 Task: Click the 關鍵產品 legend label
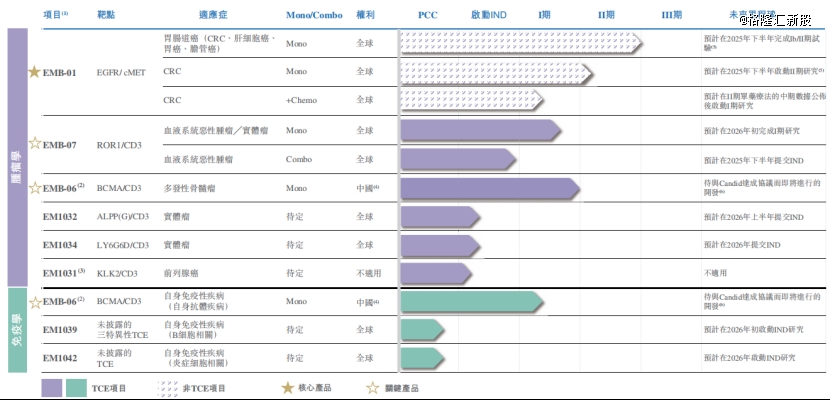[x=401, y=388]
